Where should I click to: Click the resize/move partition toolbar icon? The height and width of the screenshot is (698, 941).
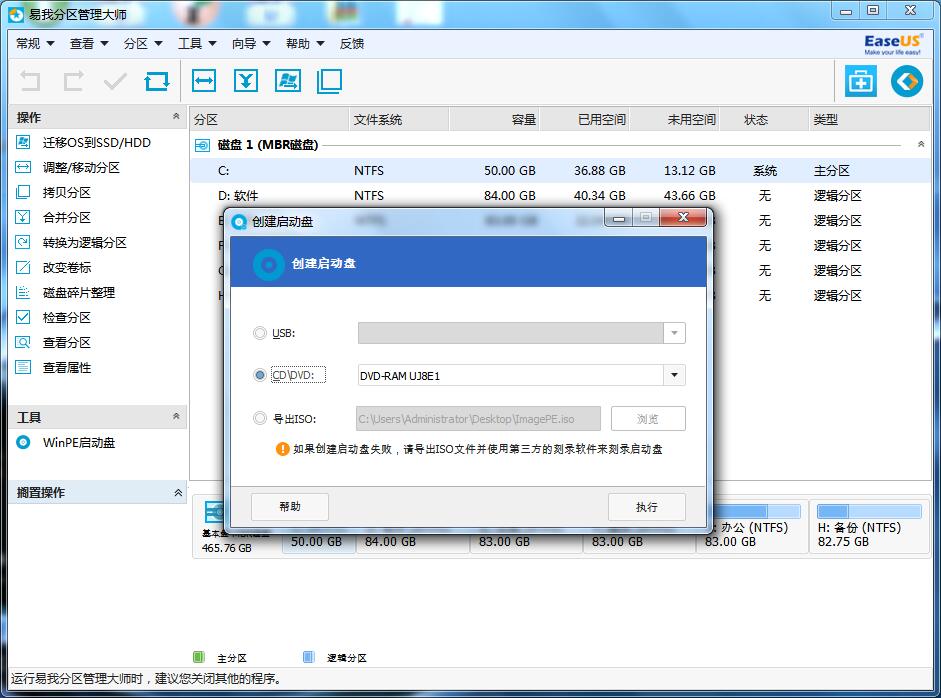coord(204,80)
